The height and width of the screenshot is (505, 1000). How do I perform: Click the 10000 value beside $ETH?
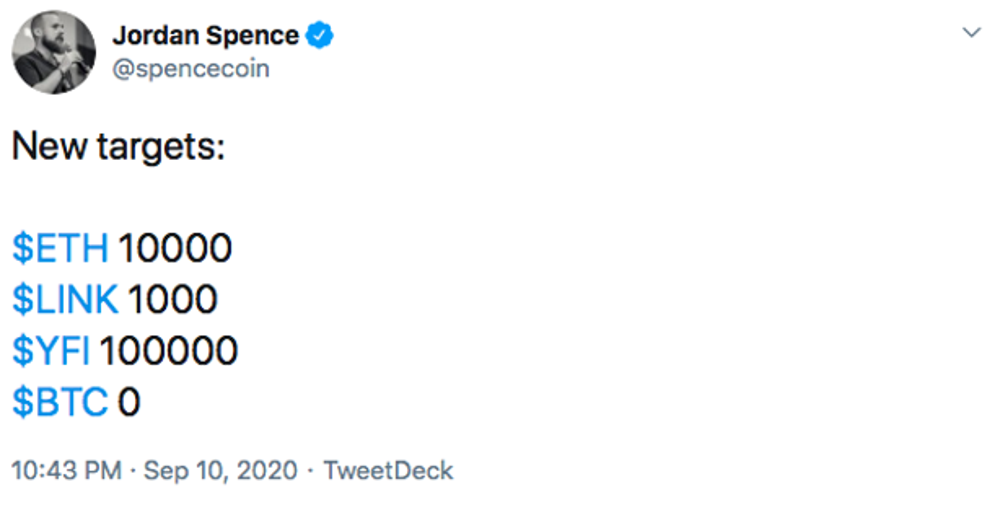pos(175,248)
